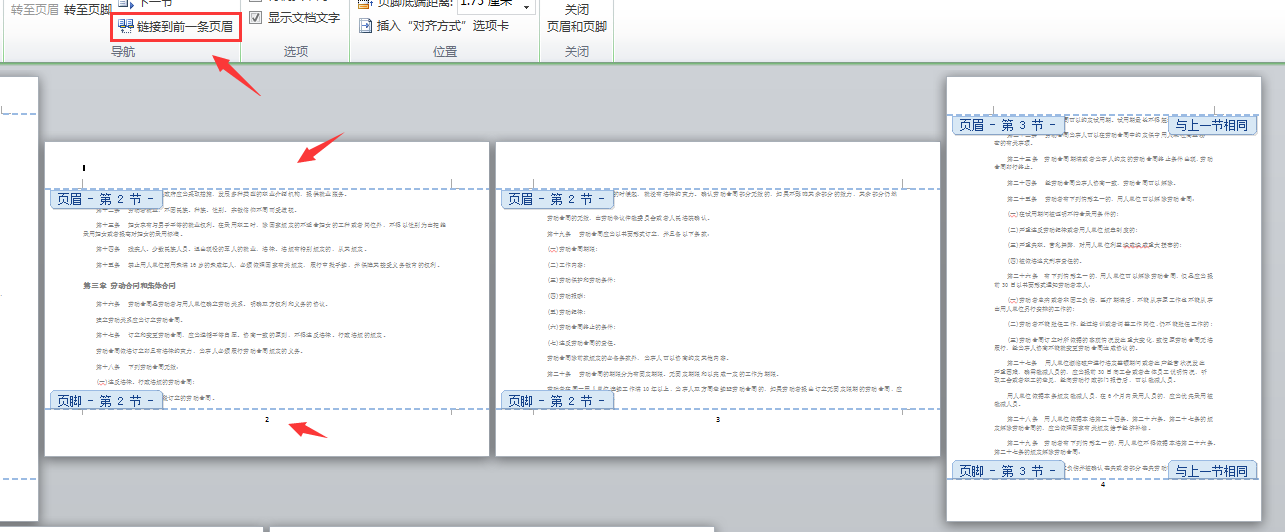
Task: Toggle 显示文档文字 checkbox
Action: (x=256, y=18)
